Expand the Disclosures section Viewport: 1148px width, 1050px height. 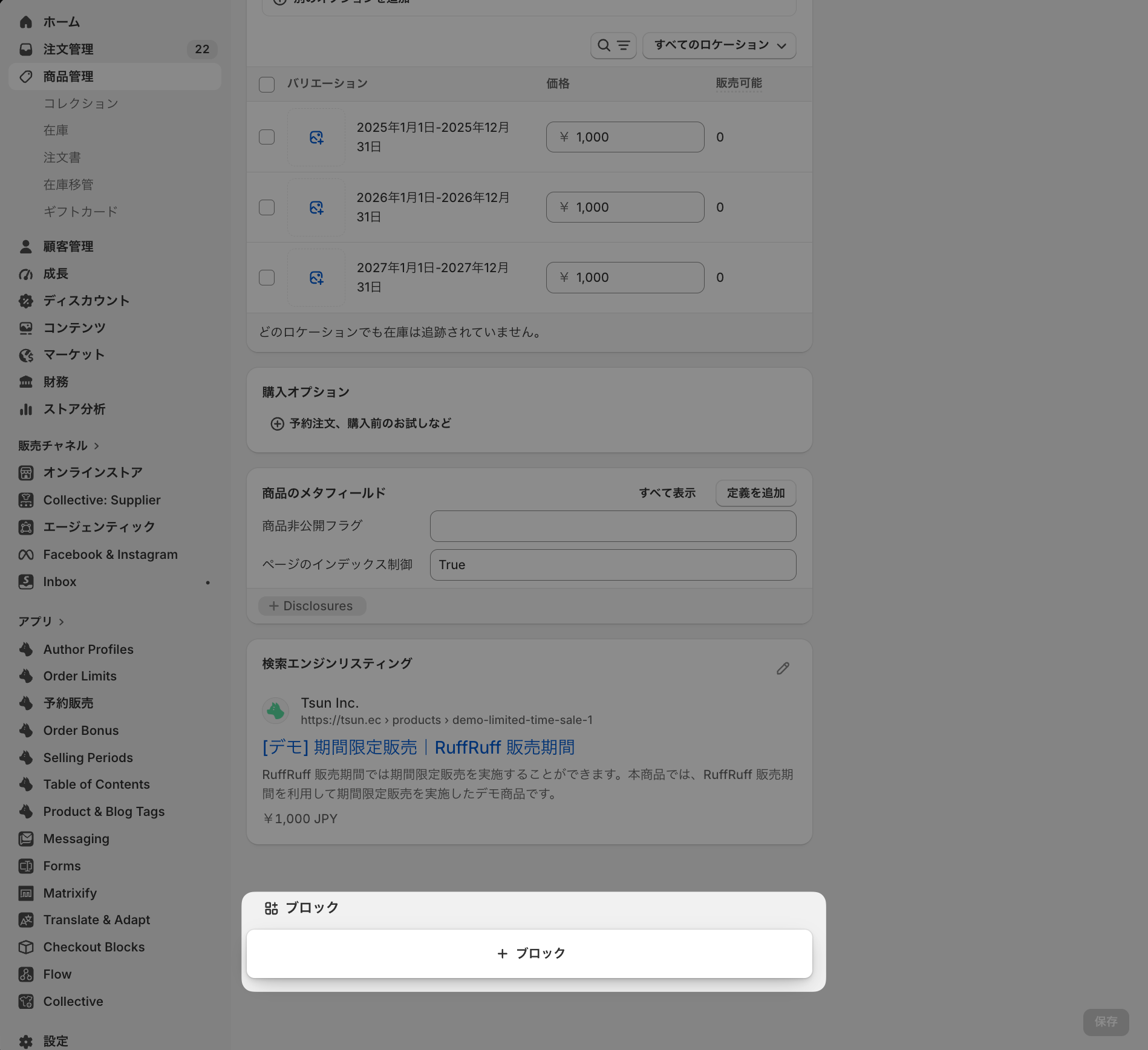tap(312, 606)
